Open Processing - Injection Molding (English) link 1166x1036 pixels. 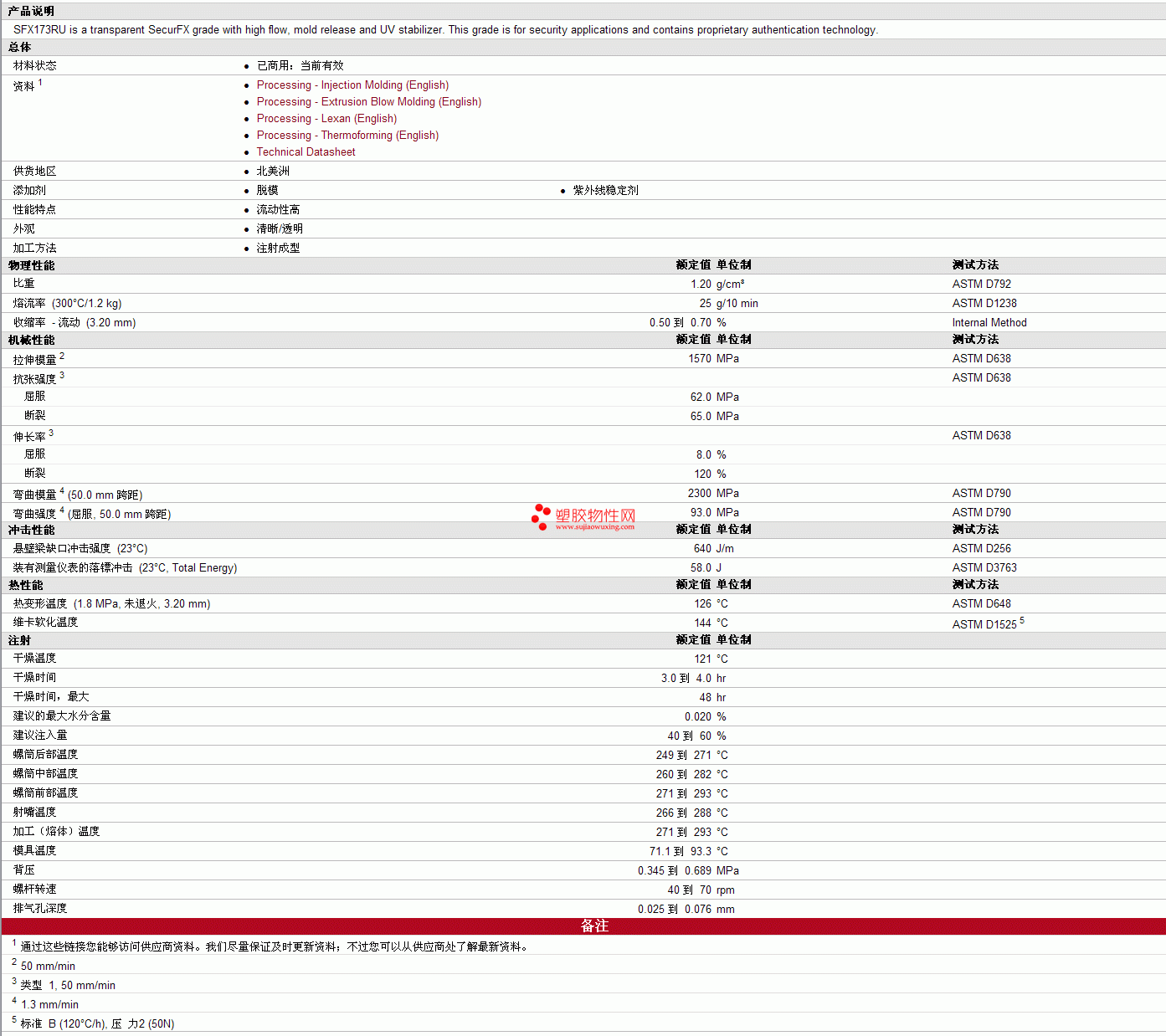point(352,85)
